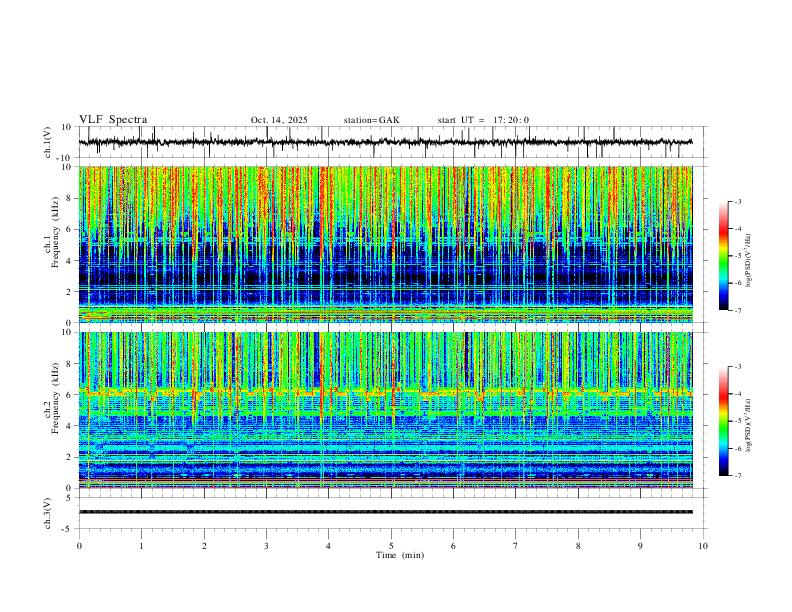
Task: Click inside the ch.2 spectrogram panel
Action: click(385, 410)
